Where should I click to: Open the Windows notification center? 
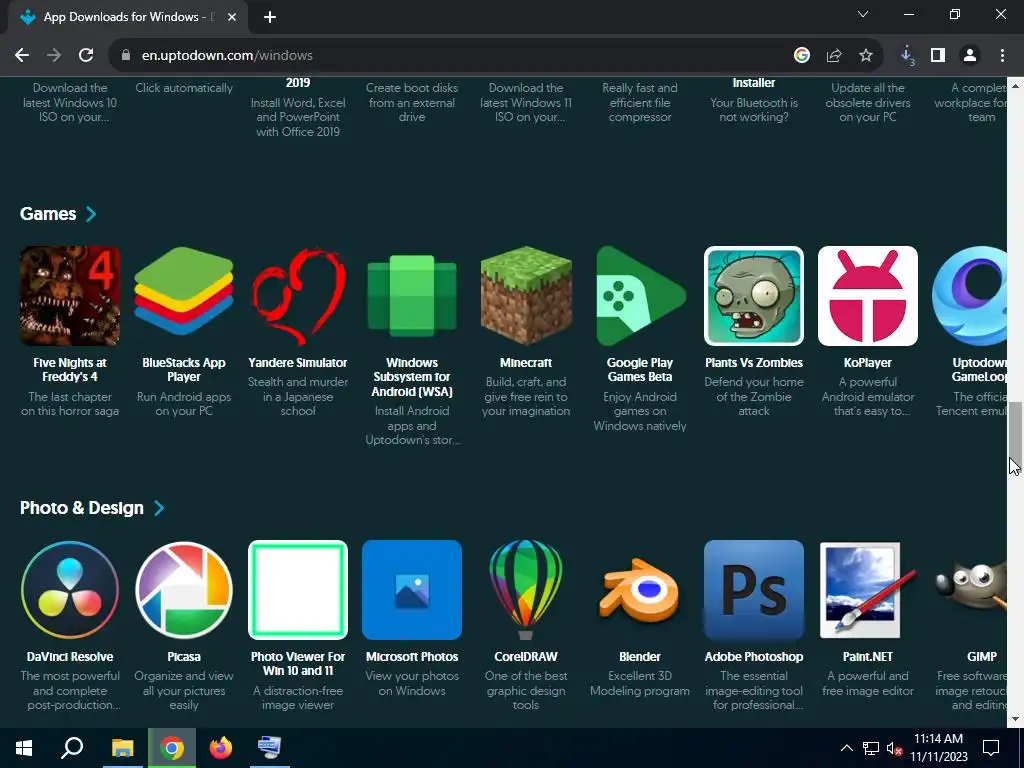click(x=991, y=748)
